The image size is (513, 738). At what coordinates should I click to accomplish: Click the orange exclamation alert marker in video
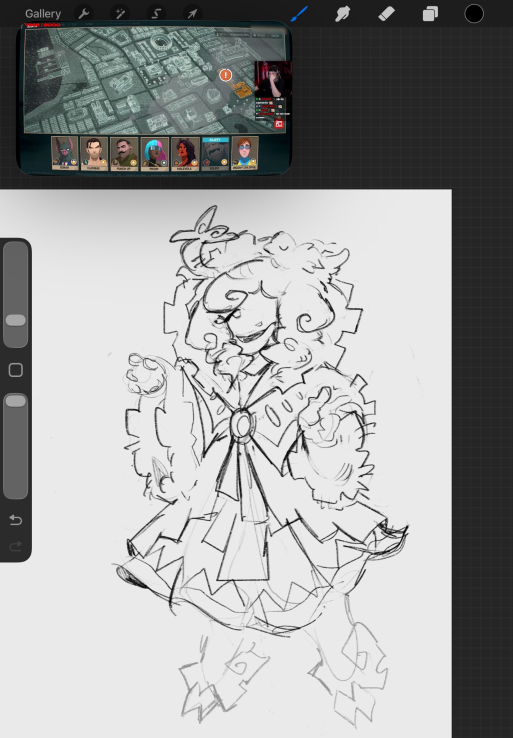(226, 75)
